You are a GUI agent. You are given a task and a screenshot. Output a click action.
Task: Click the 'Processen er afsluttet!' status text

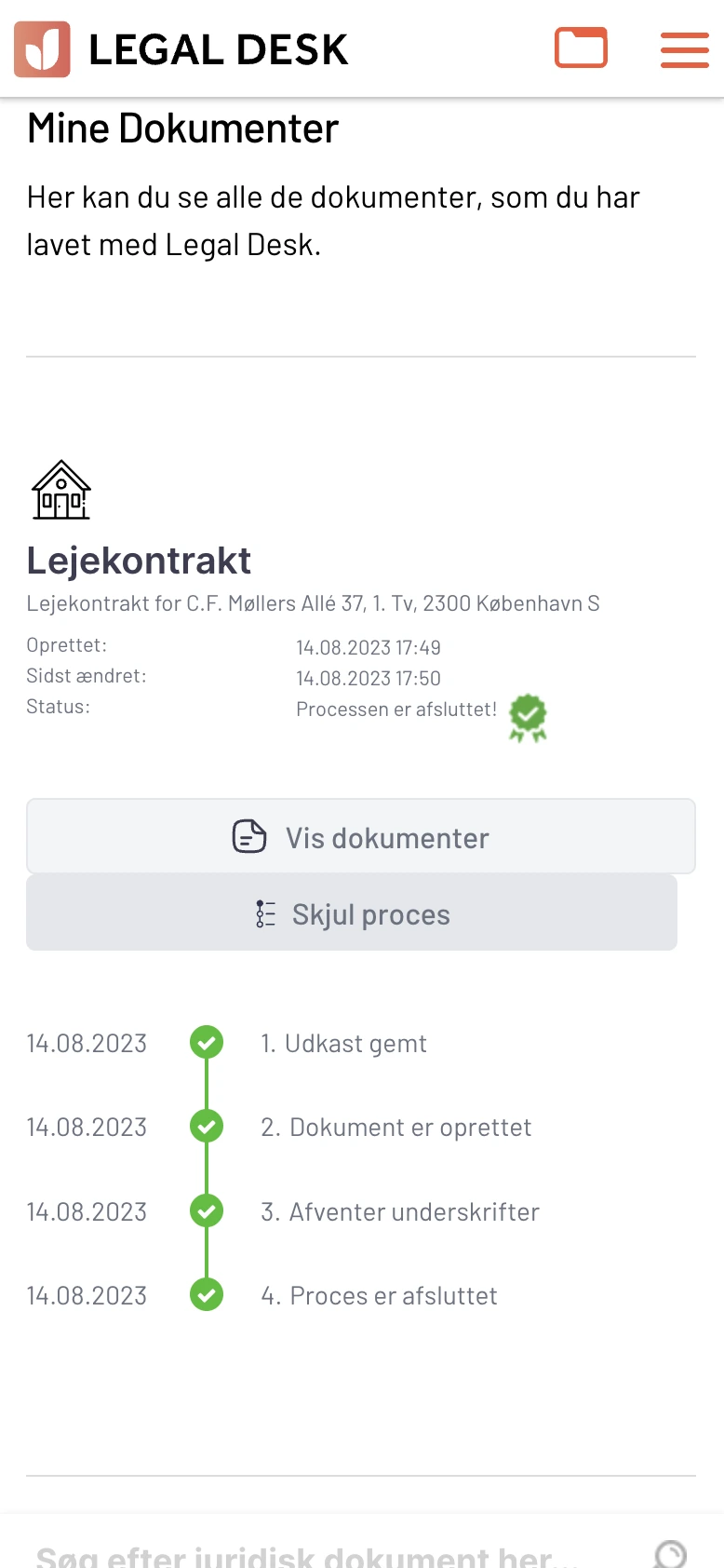coord(396,710)
